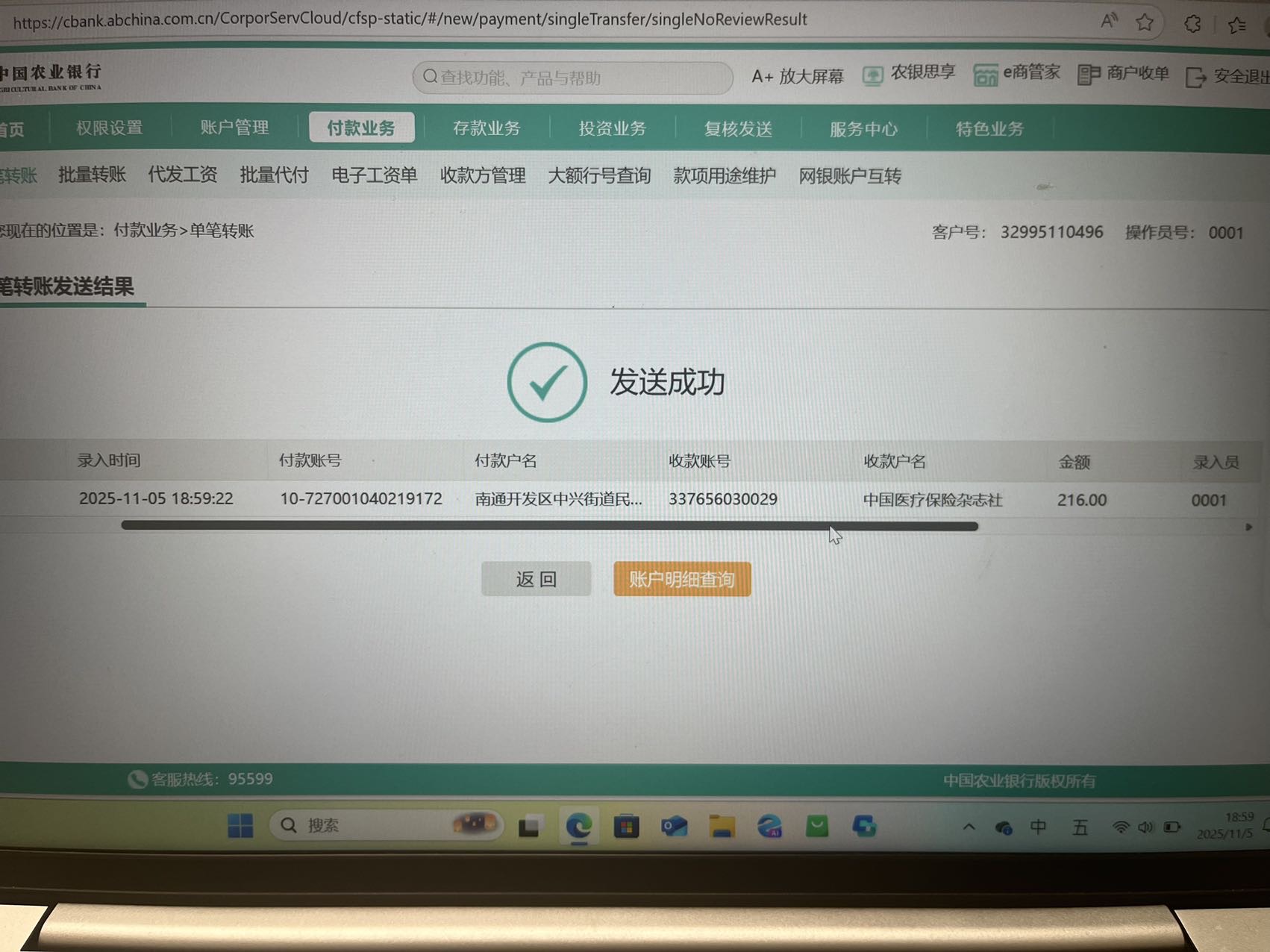The width and height of the screenshot is (1270, 952).
Task: Toggle Chinese input method indicator 中
Action: coord(1037,827)
